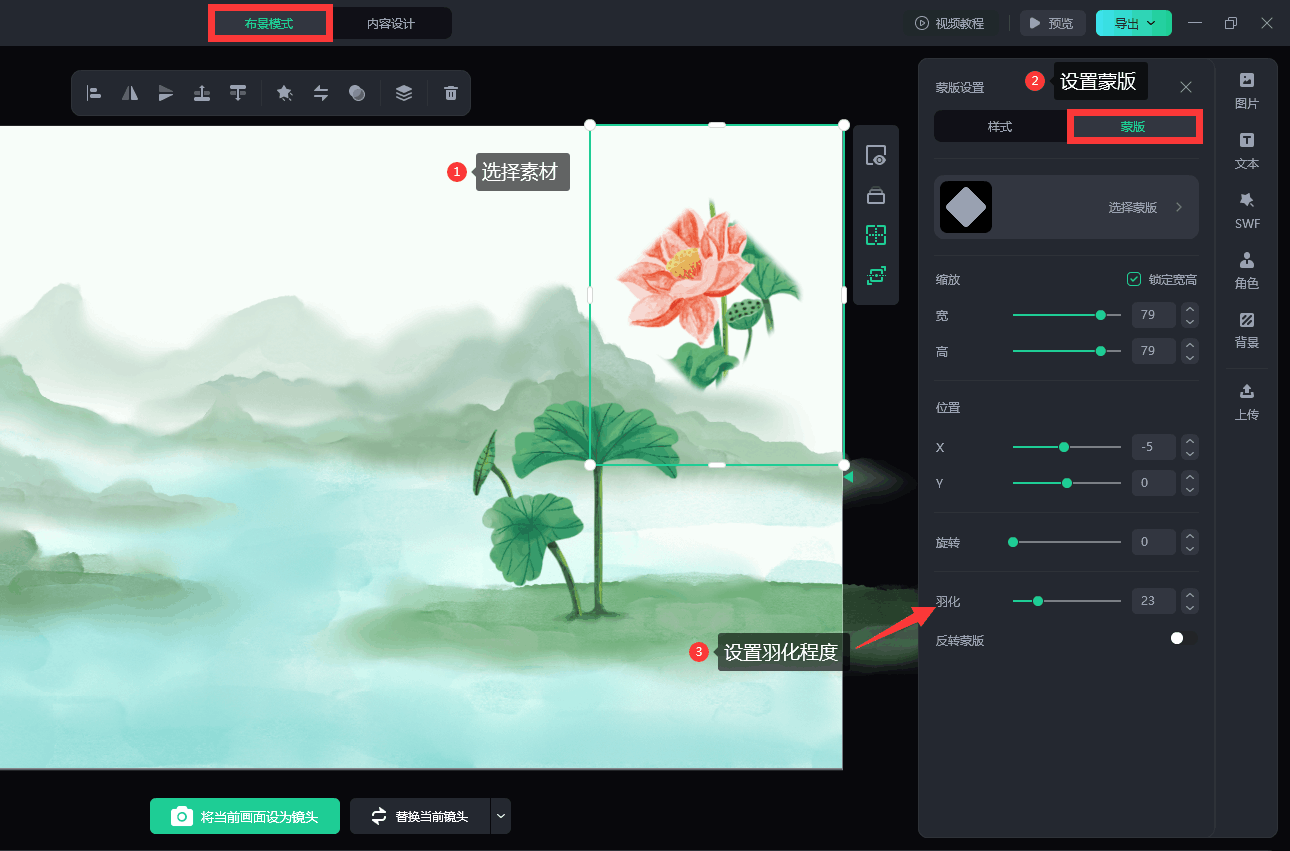
Task: Switch to the 内容设计 content design tab
Action: 391,23
